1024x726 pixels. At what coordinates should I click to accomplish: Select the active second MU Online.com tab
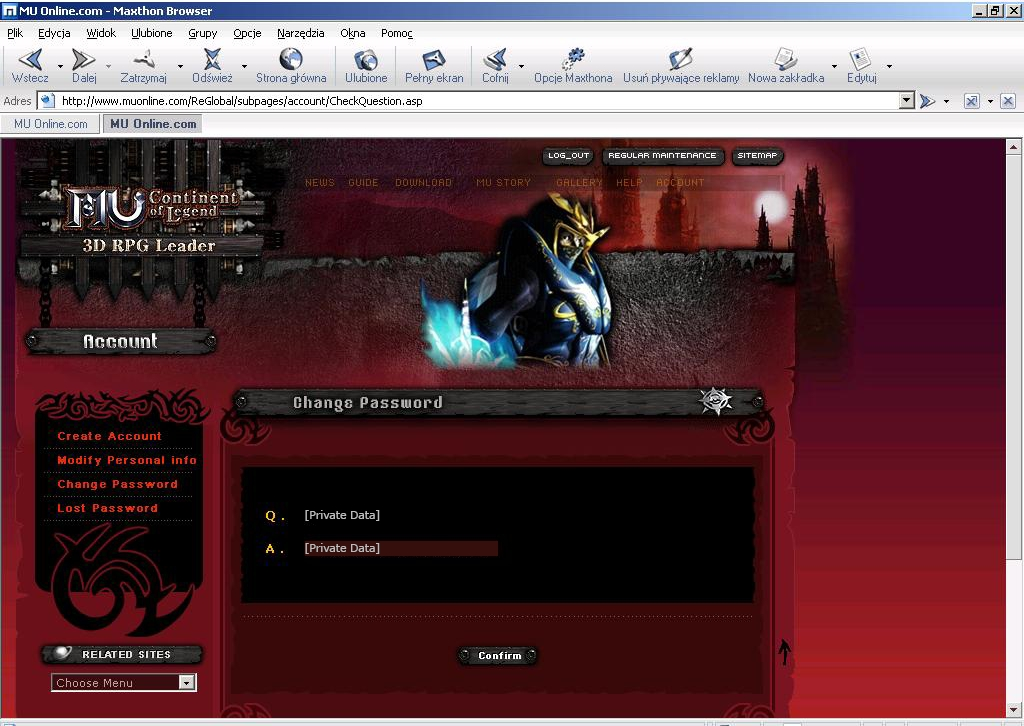pyautogui.click(x=153, y=124)
